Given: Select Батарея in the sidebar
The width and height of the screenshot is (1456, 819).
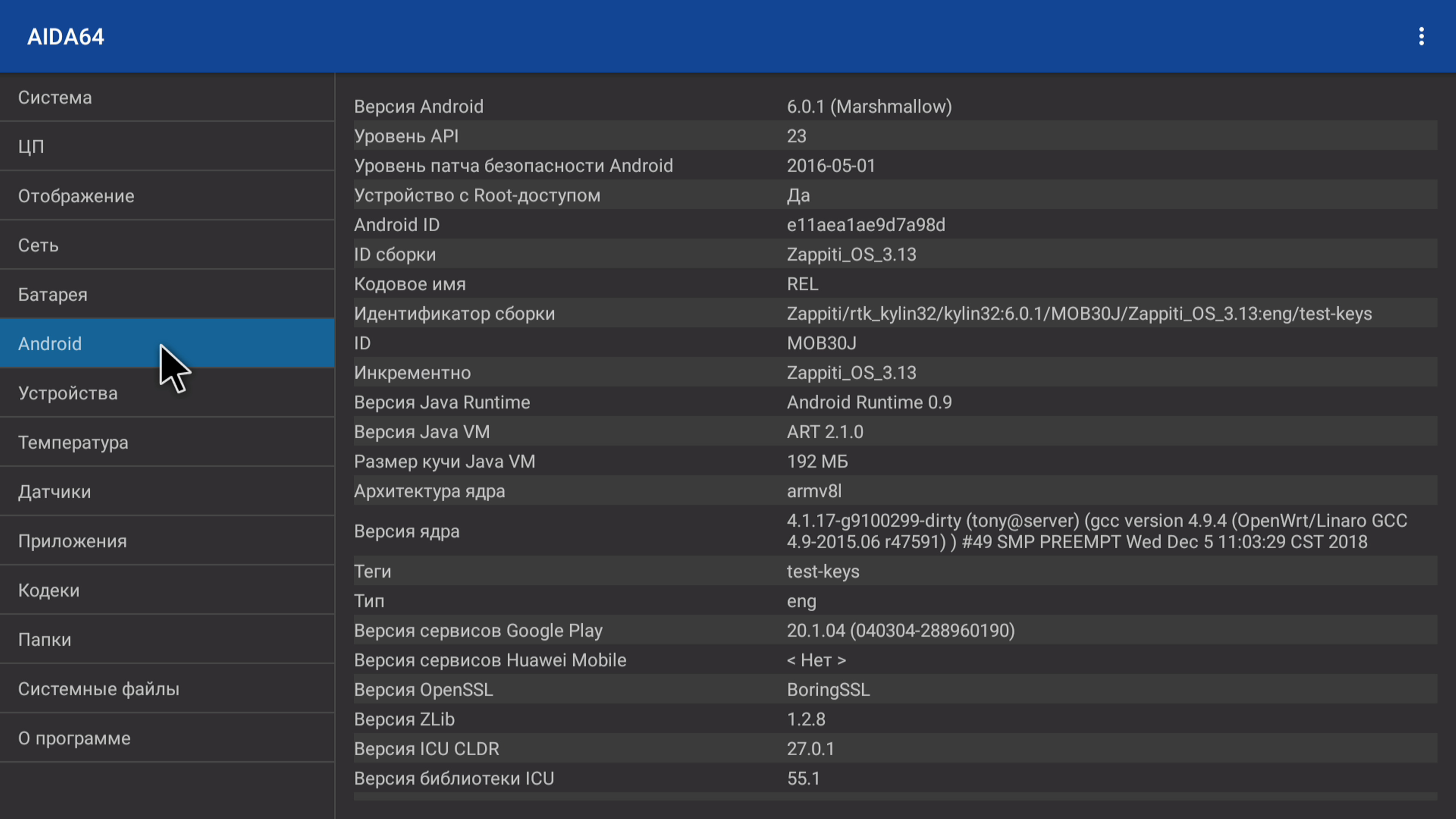Looking at the screenshot, I should [167, 294].
